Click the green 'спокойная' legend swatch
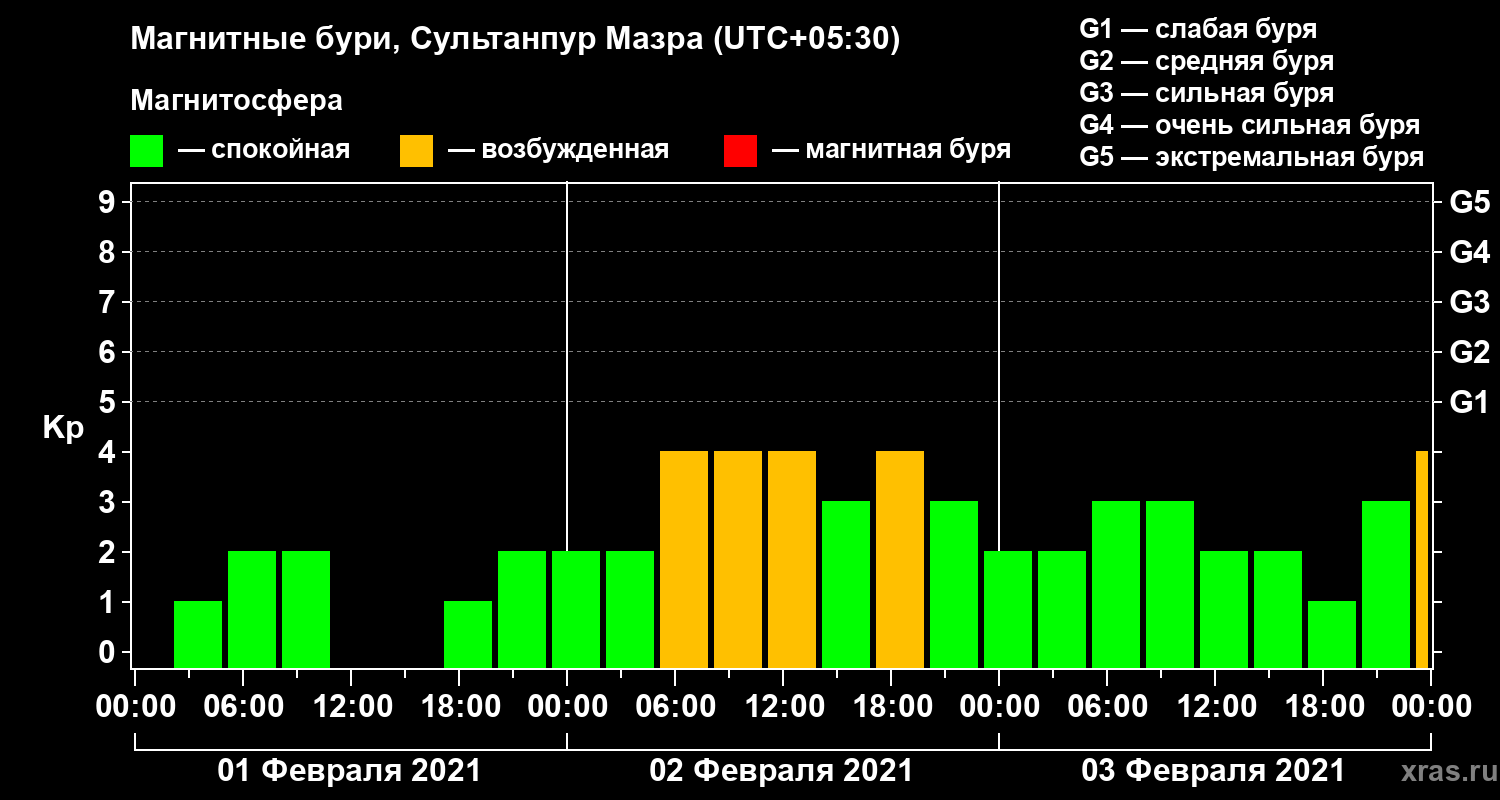The width and height of the screenshot is (1500, 800). (146, 151)
